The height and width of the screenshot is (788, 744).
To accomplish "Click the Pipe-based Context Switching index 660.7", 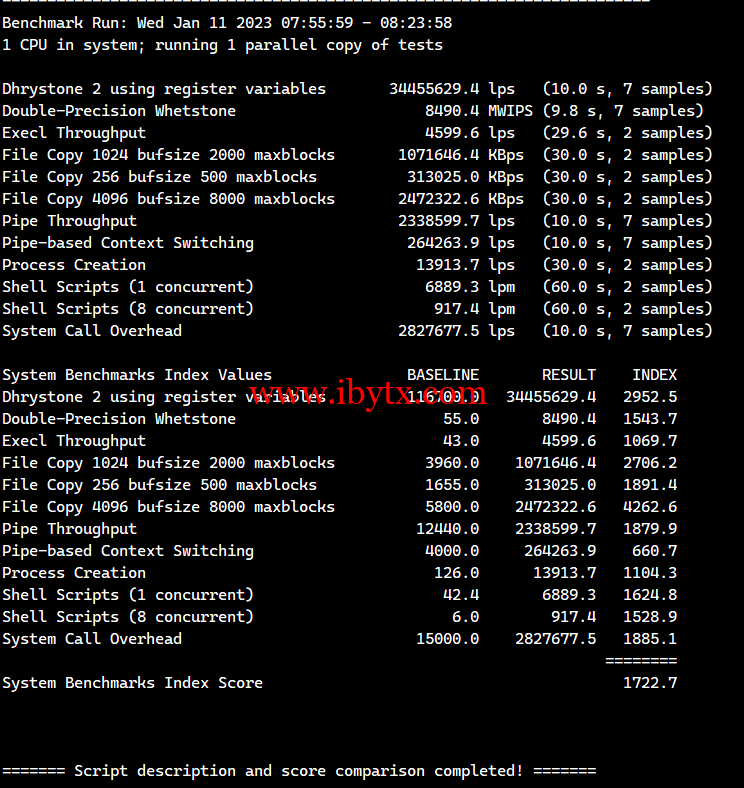I will [654, 551].
